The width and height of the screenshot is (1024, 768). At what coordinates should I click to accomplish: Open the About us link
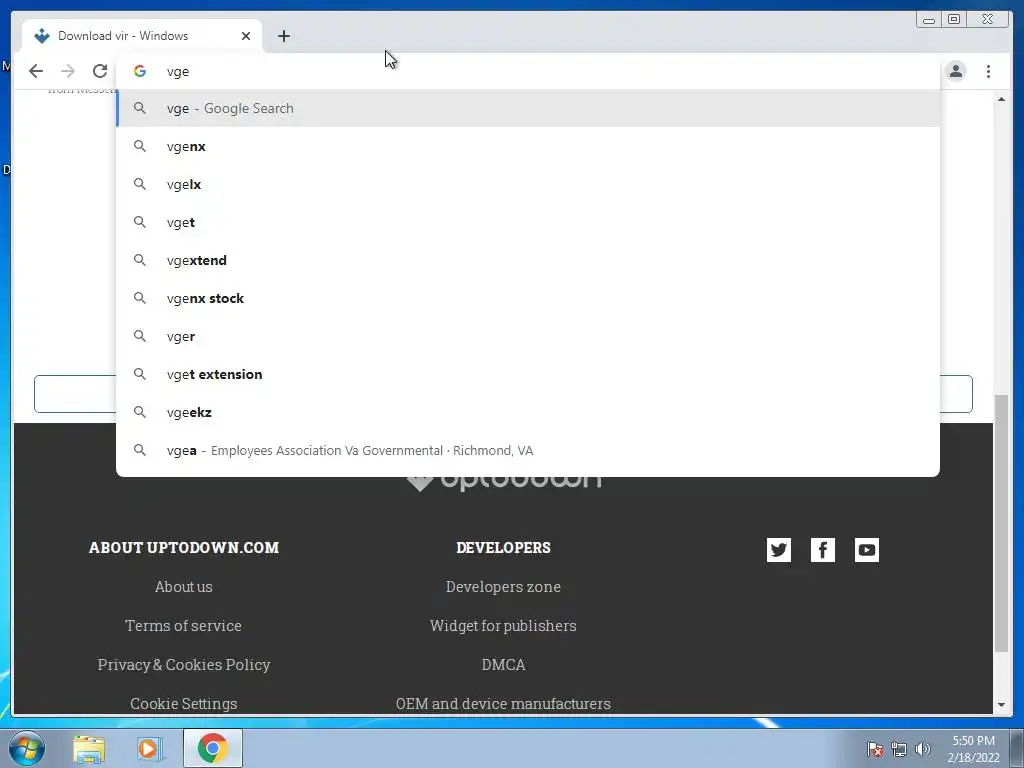(x=184, y=586)
